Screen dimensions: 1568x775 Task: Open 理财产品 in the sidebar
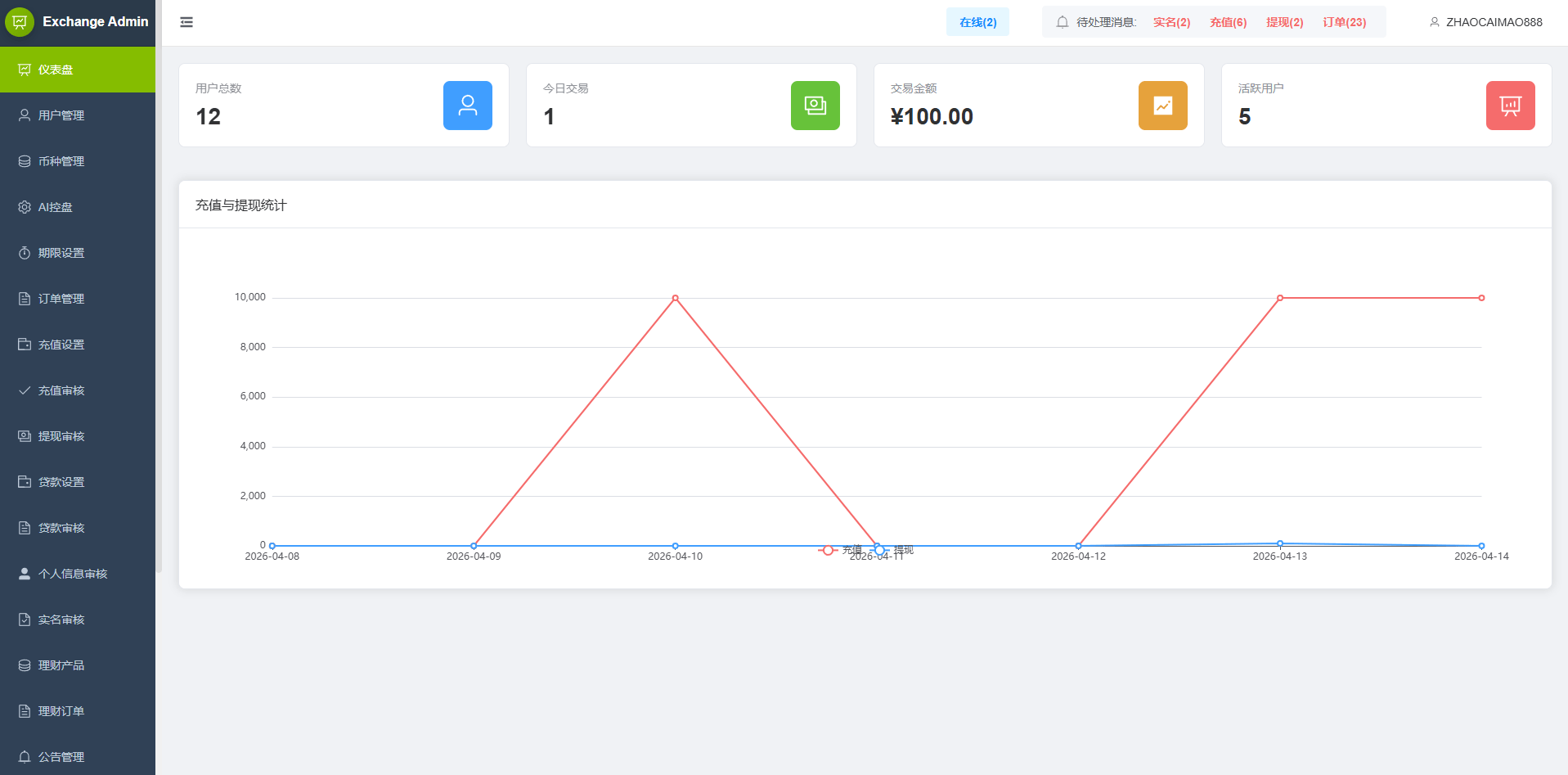coord(78,665)
